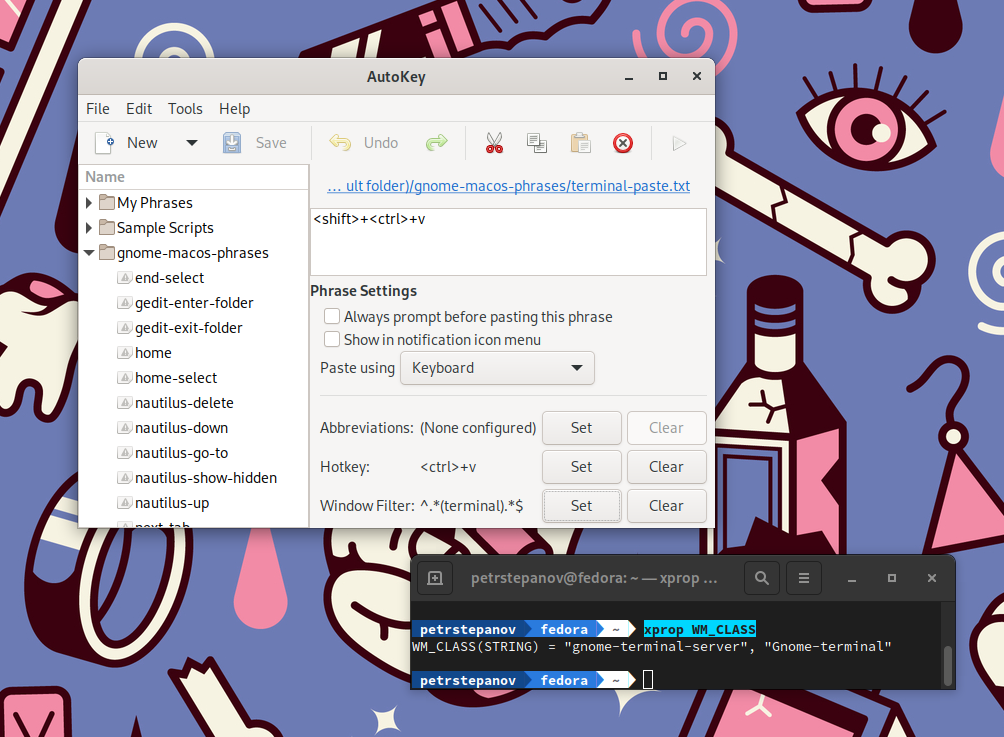Click Clear for Abbreviations
This screenshot has height=737, width=1004.
(x=666, y=428)
